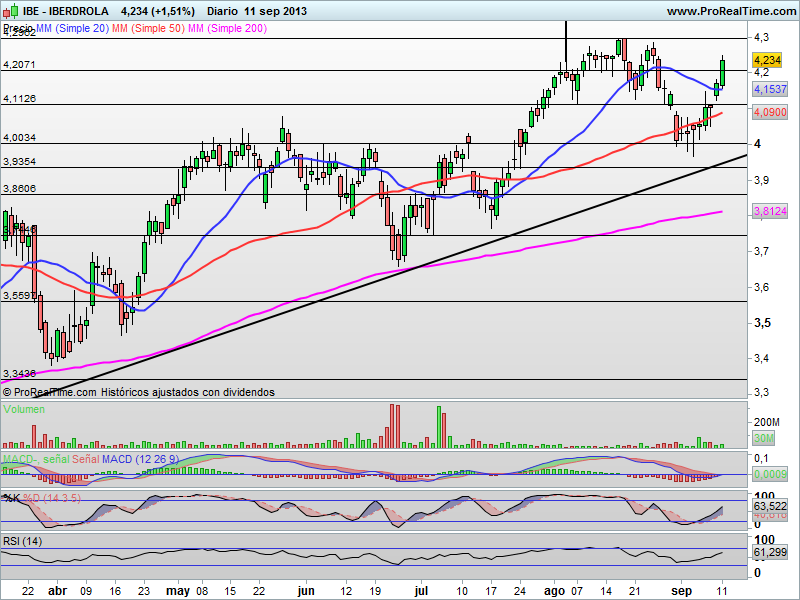Open the www.ProRealTime.com link

pyautogui.click(x=731, y=11)
